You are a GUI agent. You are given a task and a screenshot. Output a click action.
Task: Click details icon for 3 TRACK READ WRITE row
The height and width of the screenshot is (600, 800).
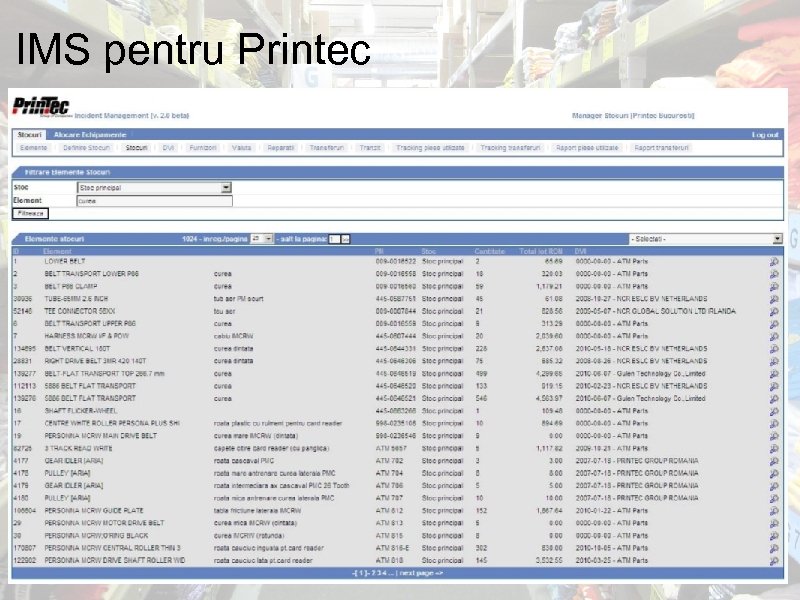point(774,449)
